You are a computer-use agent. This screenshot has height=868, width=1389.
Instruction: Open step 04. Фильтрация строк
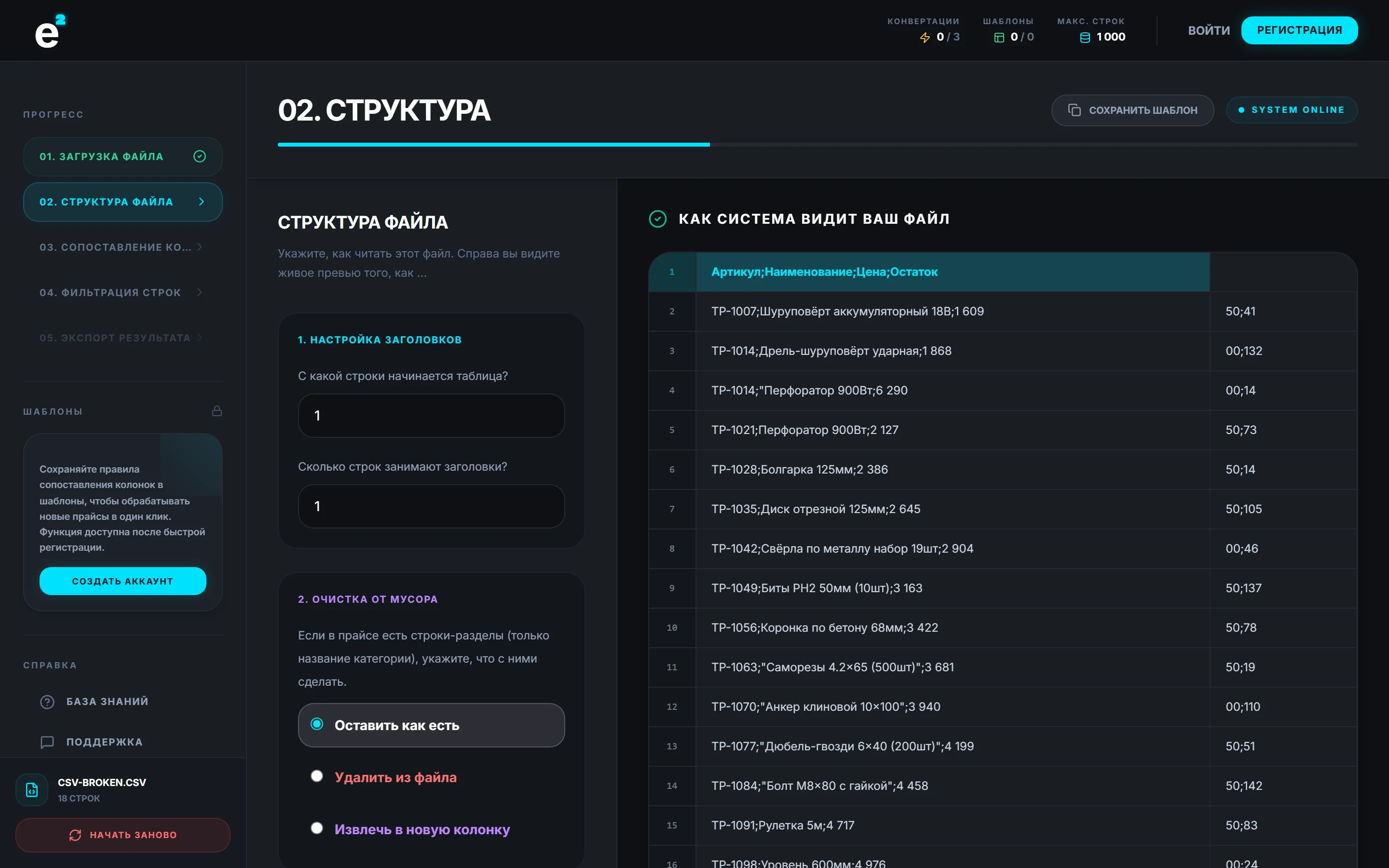click(123, 292)
